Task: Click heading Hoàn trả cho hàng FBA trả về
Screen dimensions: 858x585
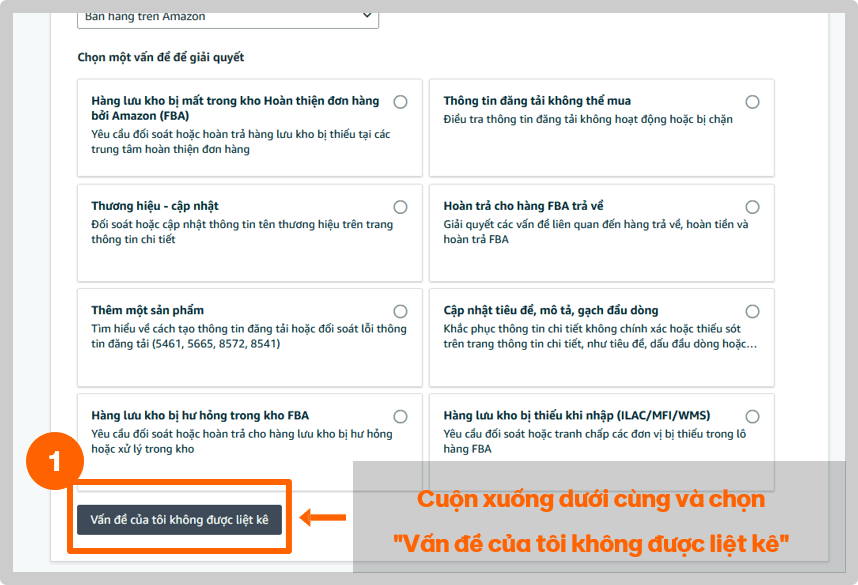Action: click(x=523, y=206)
